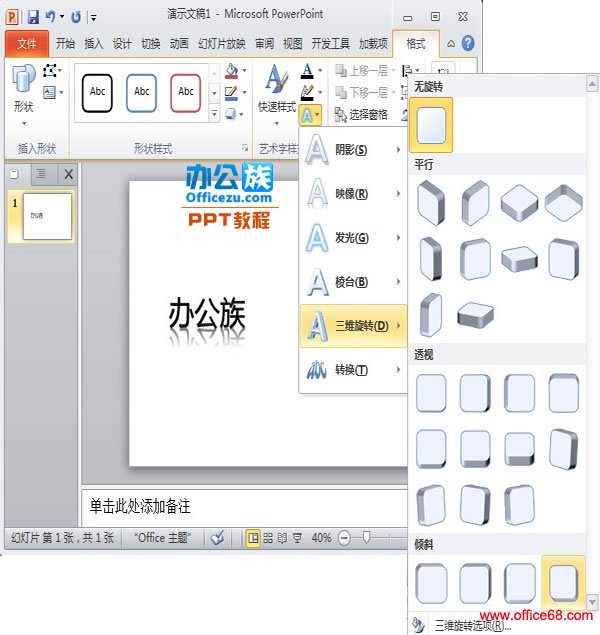Viewport: 600px width, 635px height.
Task: Open the Shape Fill dropdown arrow
Action: 244,71
